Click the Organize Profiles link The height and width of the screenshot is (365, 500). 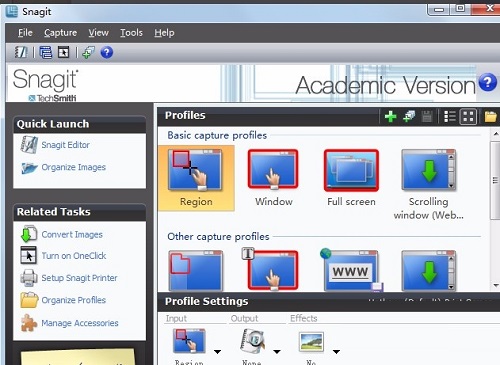(74, 300)
